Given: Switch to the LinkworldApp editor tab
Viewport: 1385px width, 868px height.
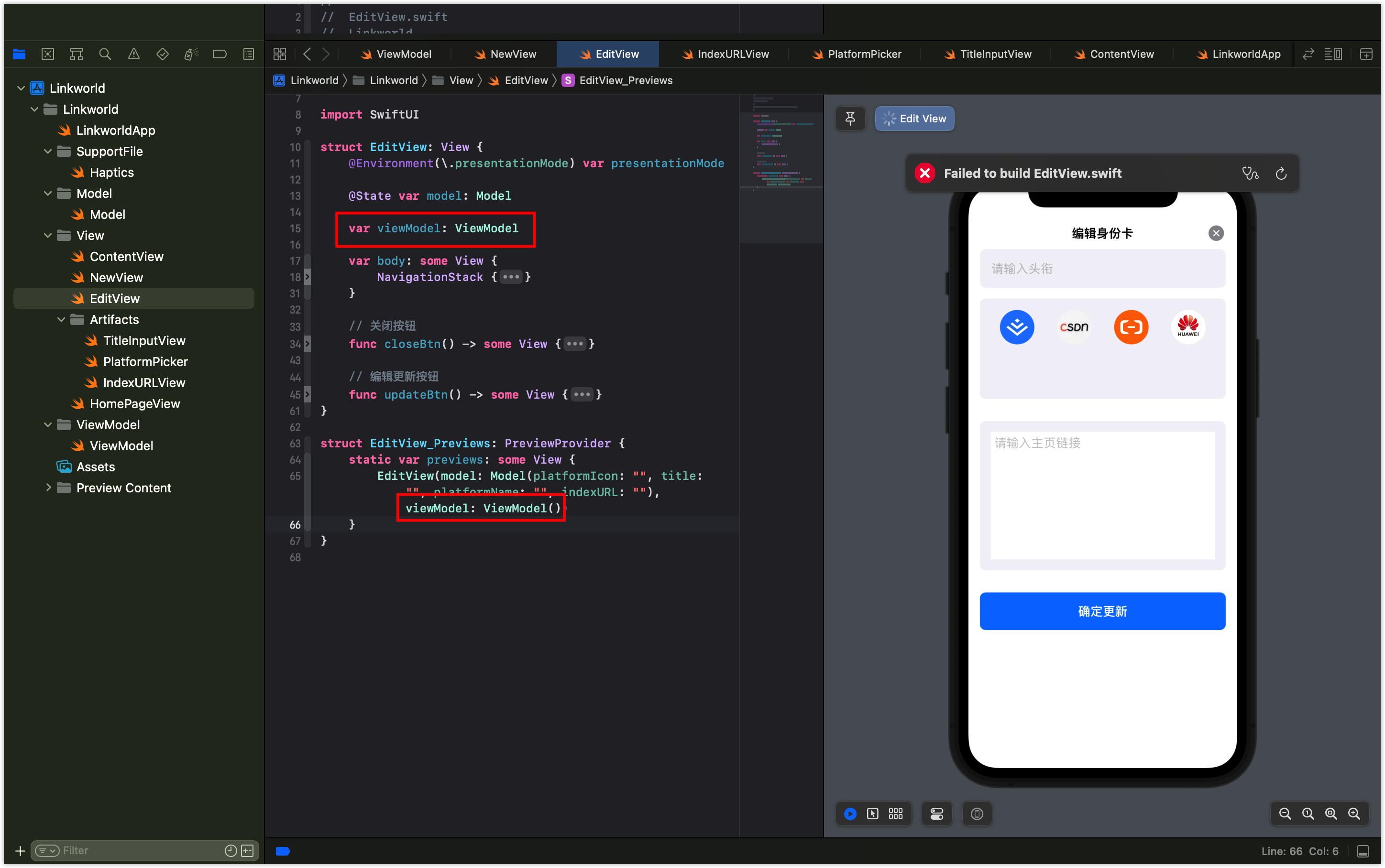Looking at the screenshot, I should 1239,54.
